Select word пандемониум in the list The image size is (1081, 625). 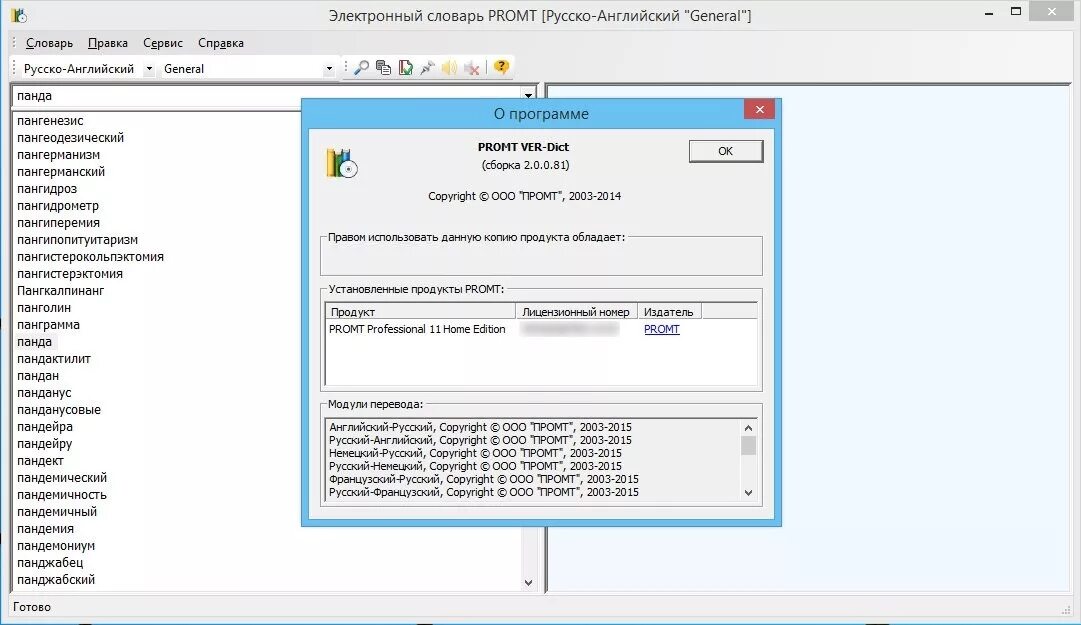click(x=56, y=546)
